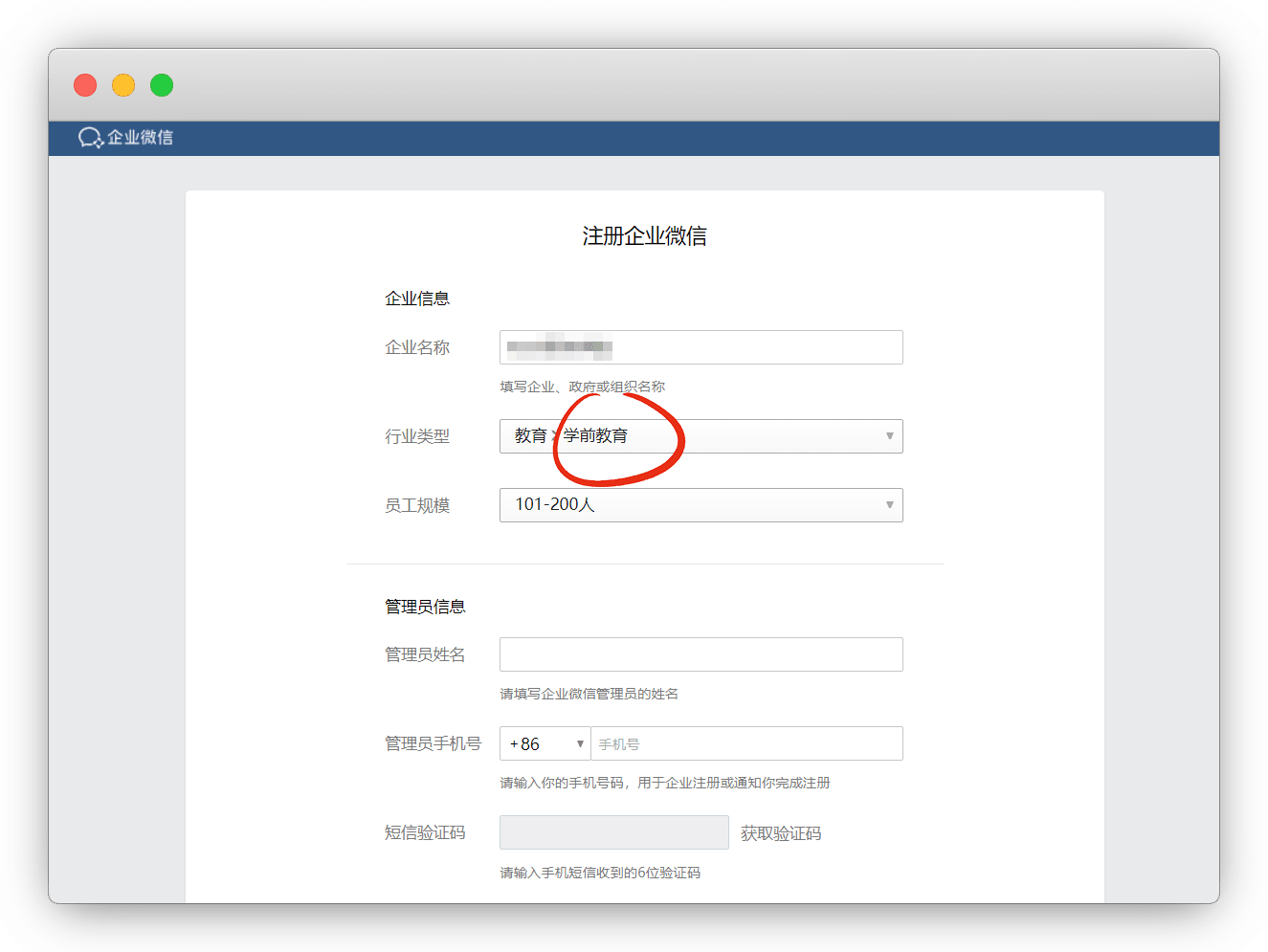The width and height of the screenshot is (1268, 952).
Task: Close the window with the red button
Action: pyautogui.click(x=85, y=85)
